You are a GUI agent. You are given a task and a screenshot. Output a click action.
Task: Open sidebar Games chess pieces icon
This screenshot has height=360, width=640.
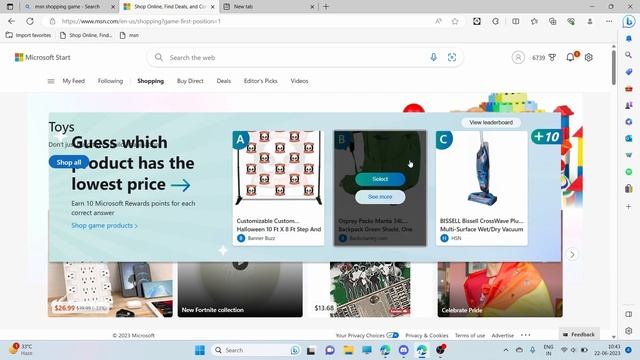[x=629, y=105]
